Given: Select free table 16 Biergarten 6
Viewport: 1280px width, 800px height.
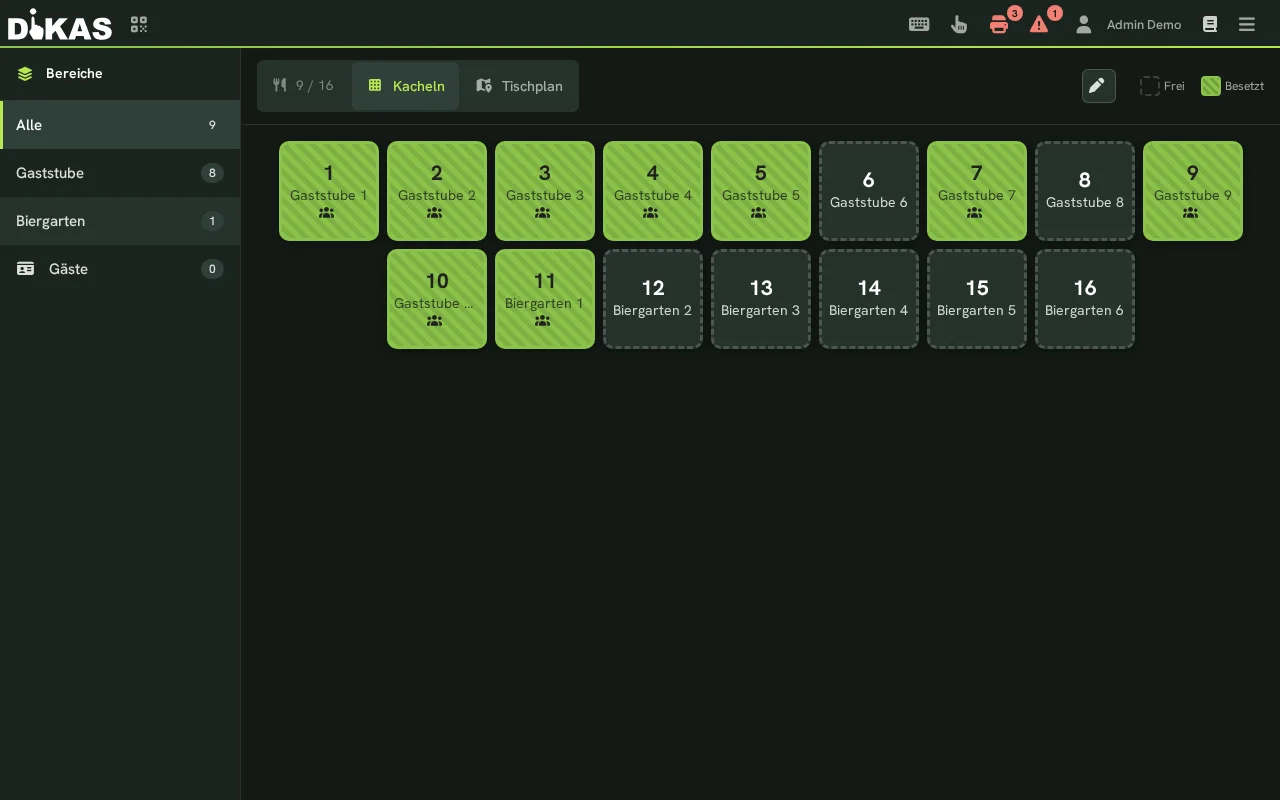Looking at the screenshot, I should pos(1085,299).
